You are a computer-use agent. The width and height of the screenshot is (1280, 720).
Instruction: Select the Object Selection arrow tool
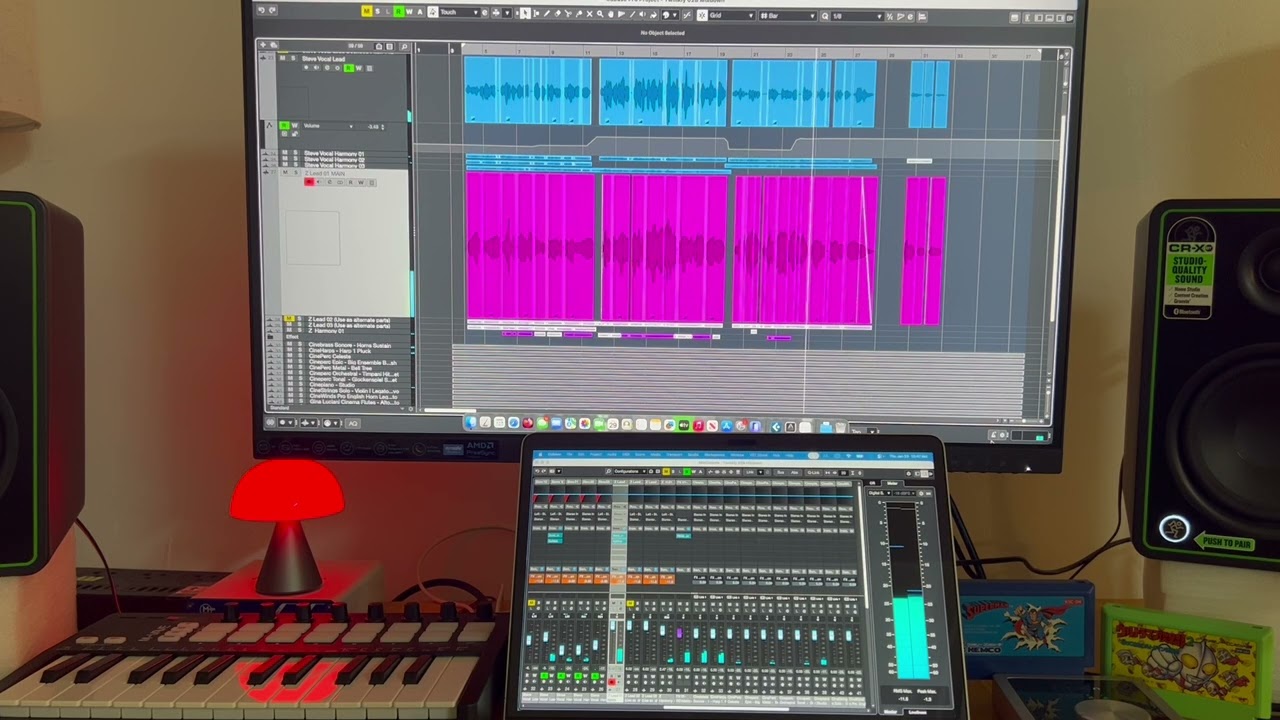click(x=524, y=11)
